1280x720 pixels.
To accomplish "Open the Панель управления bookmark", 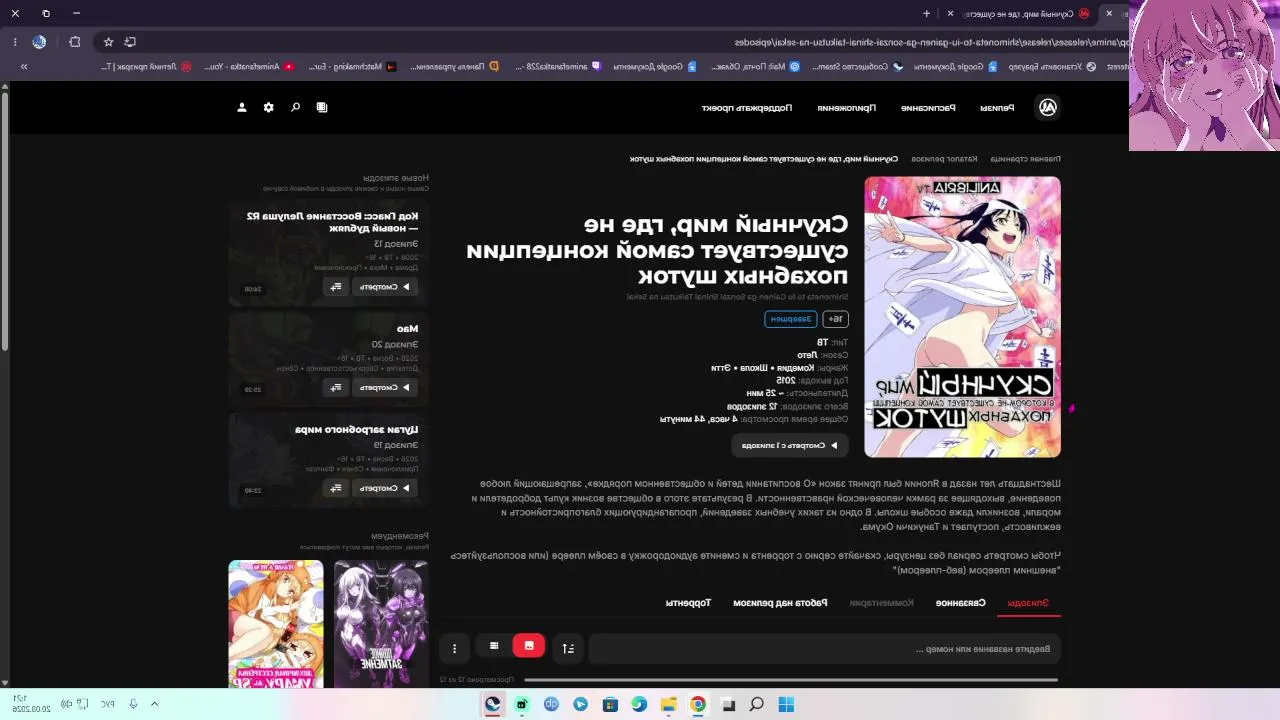I will click(x=454, y=67).
